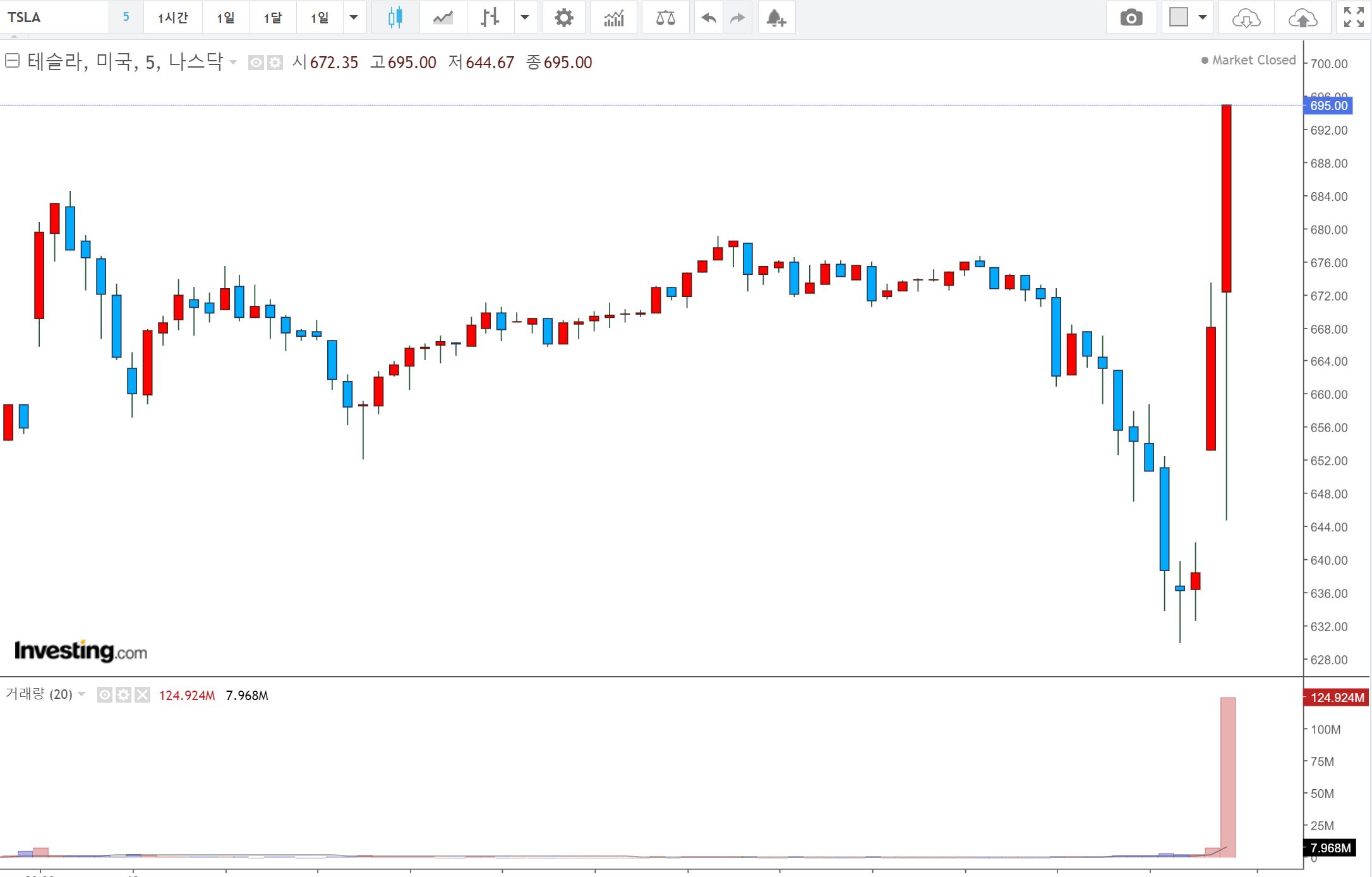Remove 거래량 indicator with X button

point(143,695)
